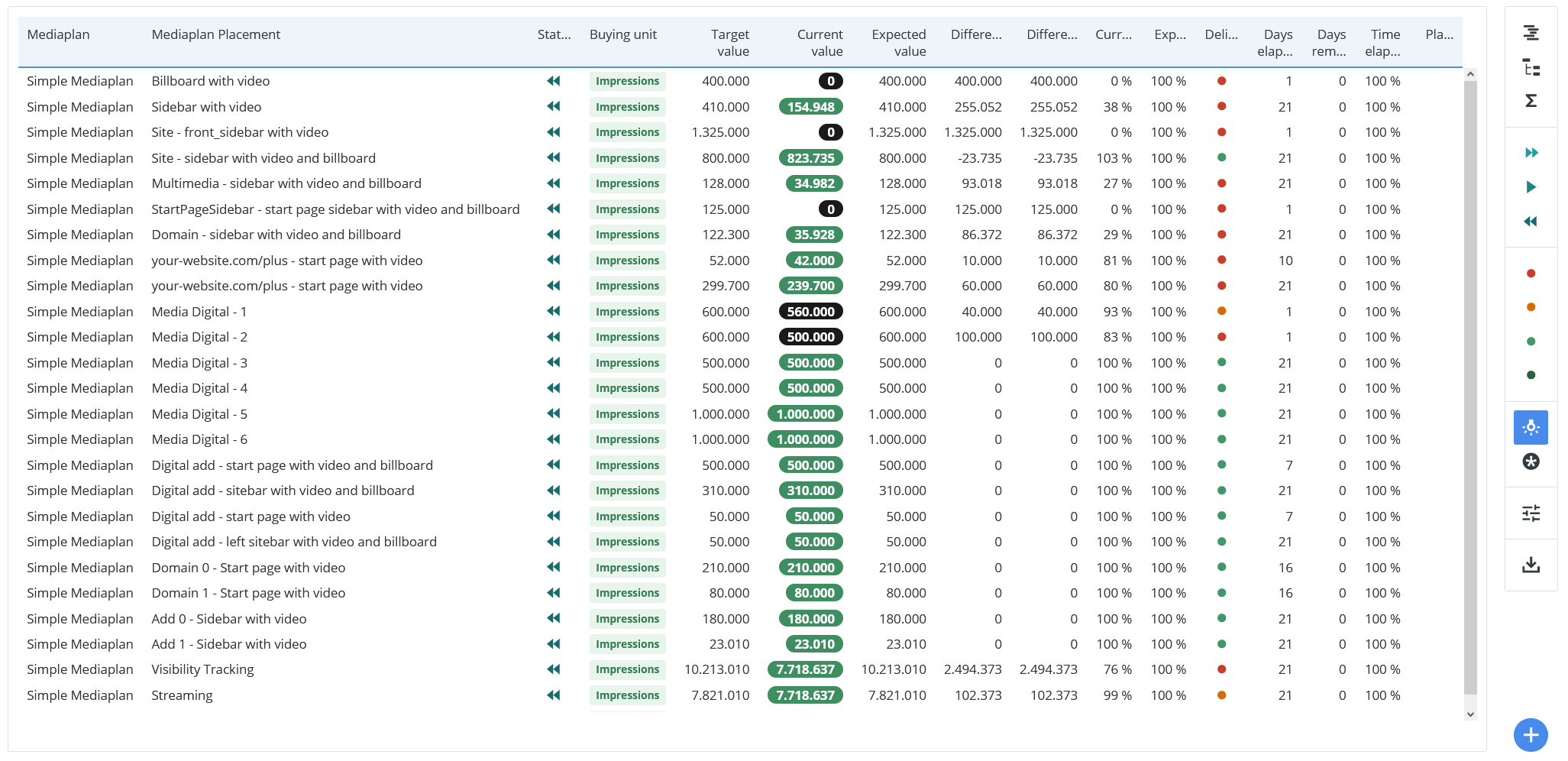The height and width of the screenshot is (761, 1568).
Task: Click the sigma sum totals icon
Action: pyautogui.click(x=1531, y=101)
